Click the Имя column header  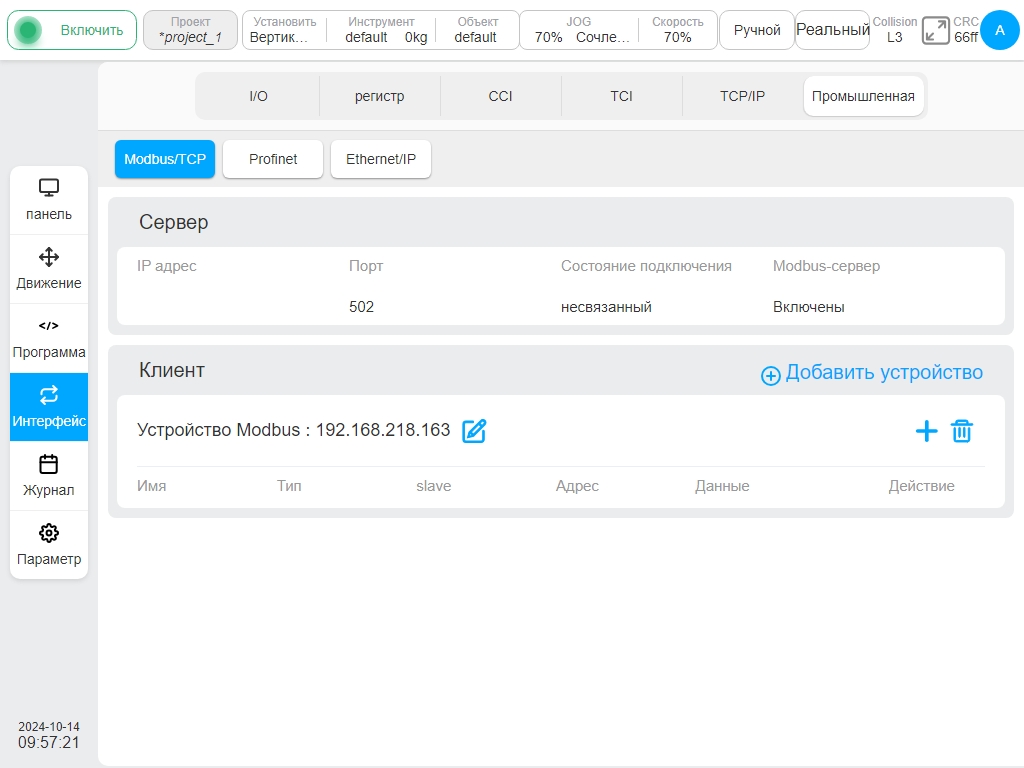coord(152,486)
